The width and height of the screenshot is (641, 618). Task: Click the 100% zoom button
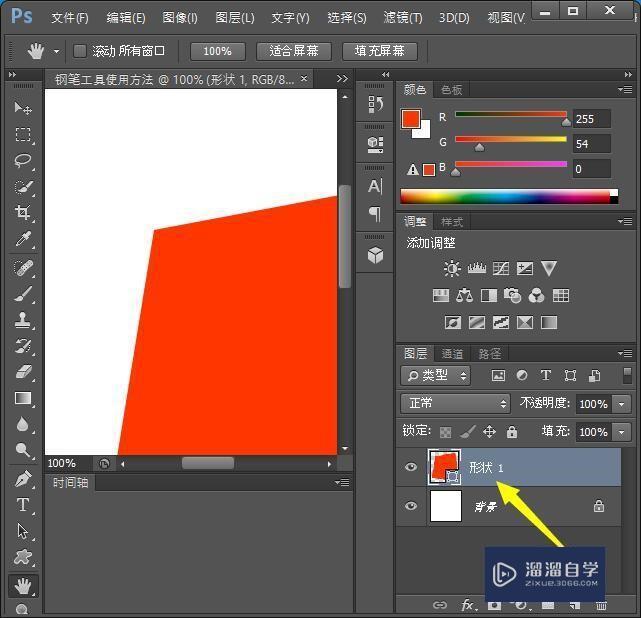click(218, 51)
